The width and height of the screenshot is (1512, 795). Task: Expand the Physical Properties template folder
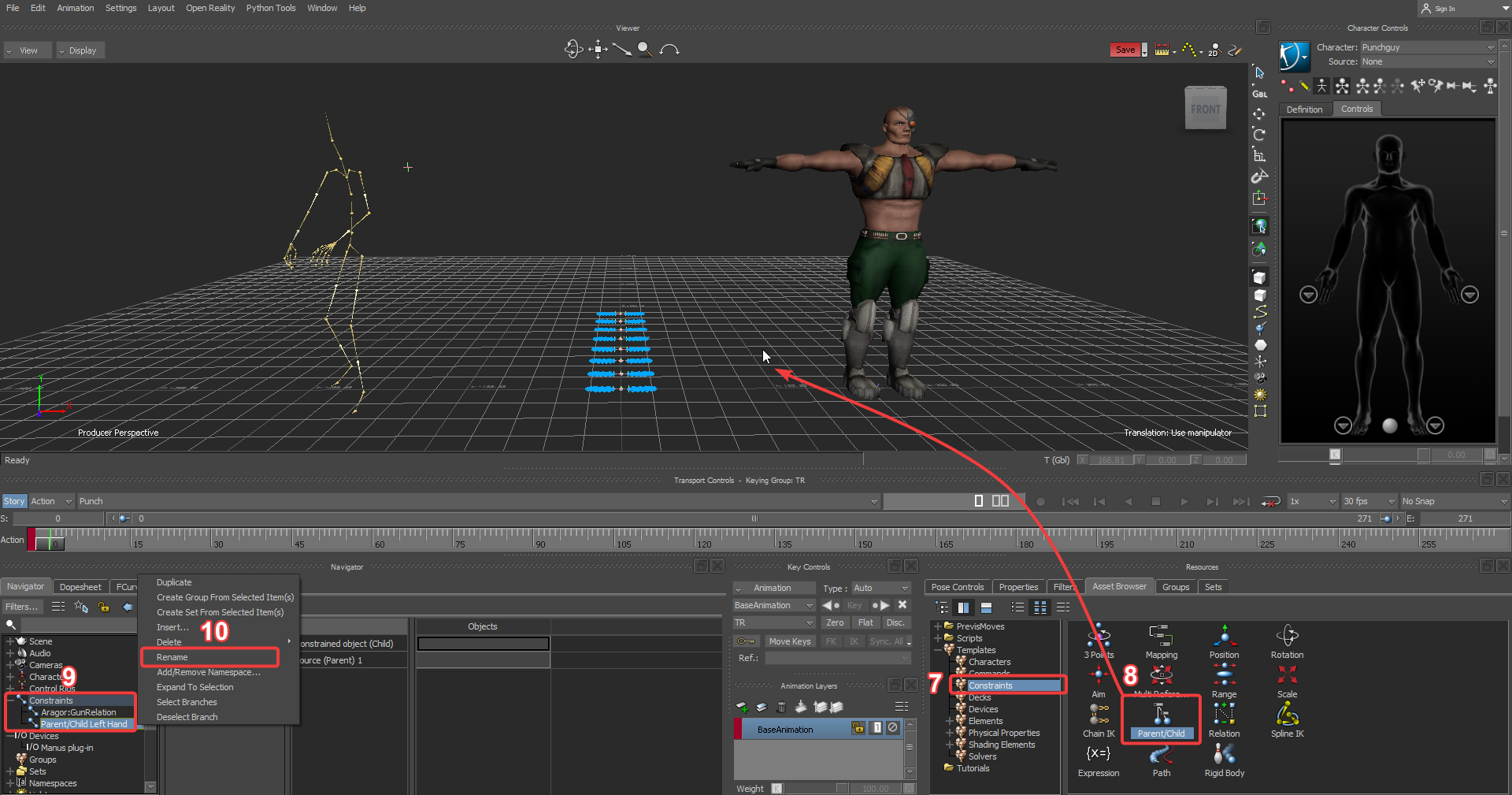(950, 733)
